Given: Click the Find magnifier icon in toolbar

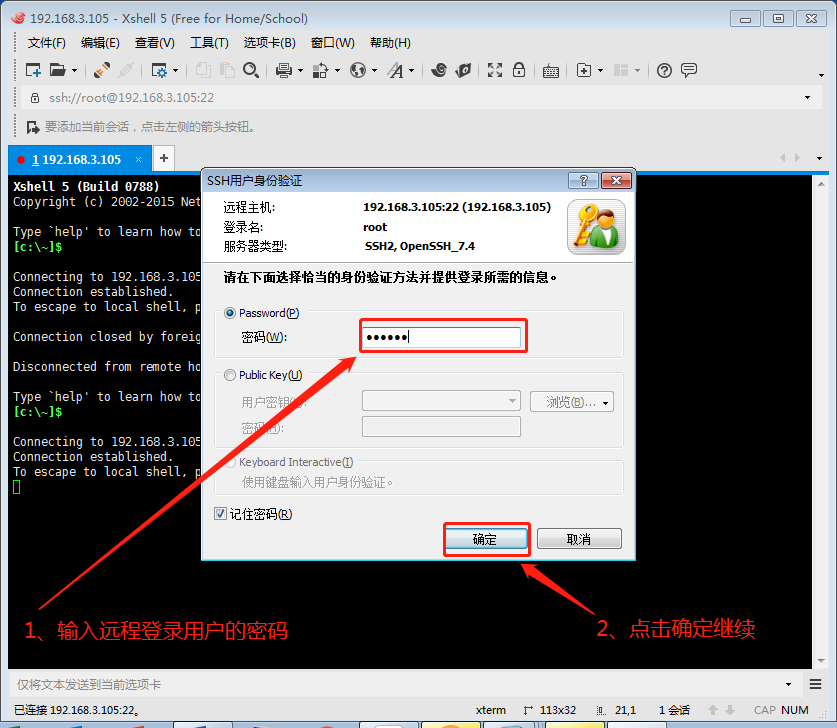Looking at the screenshot, I should coord(251,70).
